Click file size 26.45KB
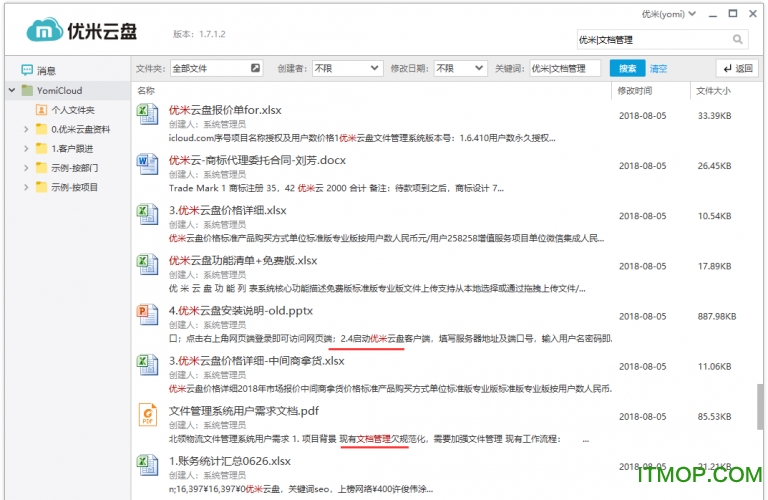This screenshot has height=500, width=768. 714,166
